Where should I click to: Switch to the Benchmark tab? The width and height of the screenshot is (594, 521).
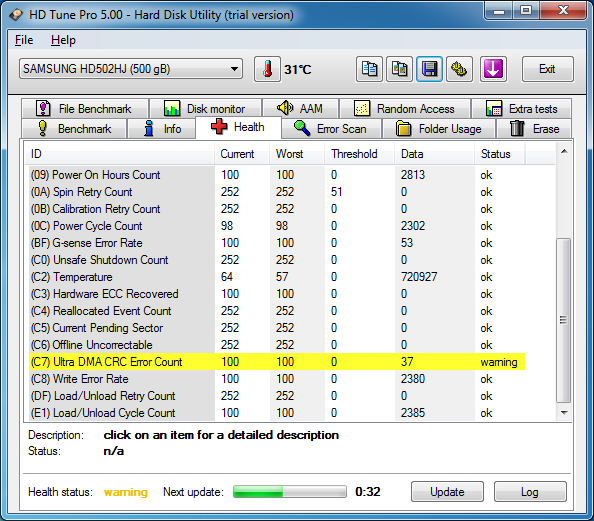coord(74,129)
